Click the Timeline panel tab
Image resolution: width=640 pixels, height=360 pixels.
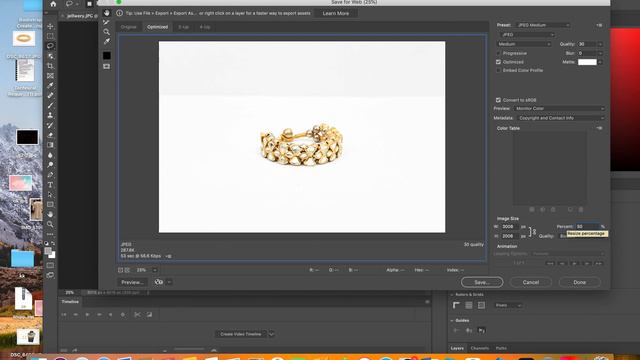coord(70,302)
